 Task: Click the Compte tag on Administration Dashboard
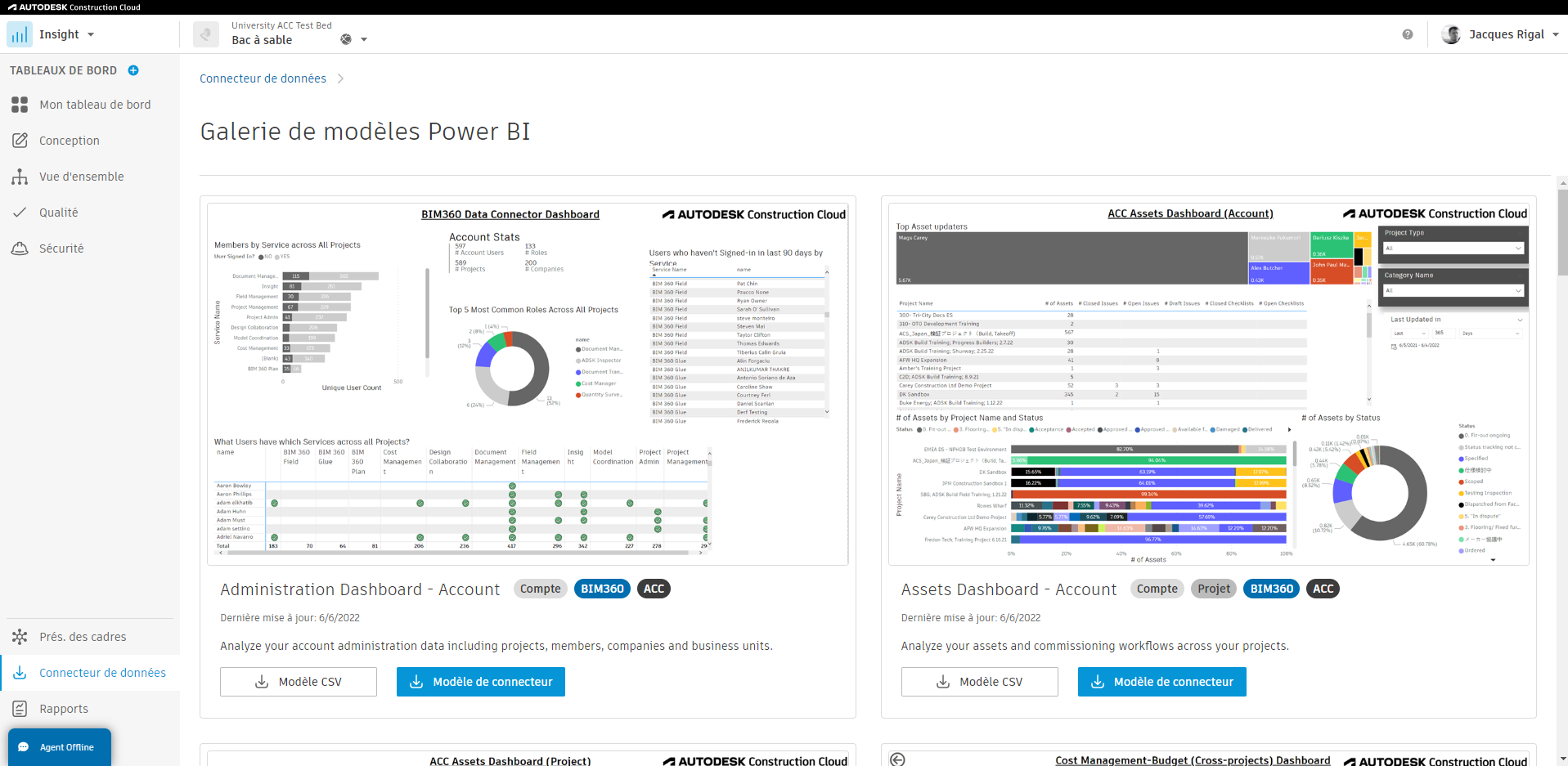tap(541, 589)
